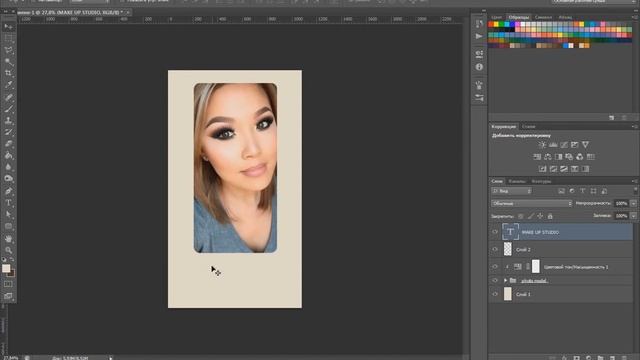
Task: Hide the Hue/Saturation adjustment layer
Action: pos(495,267)
